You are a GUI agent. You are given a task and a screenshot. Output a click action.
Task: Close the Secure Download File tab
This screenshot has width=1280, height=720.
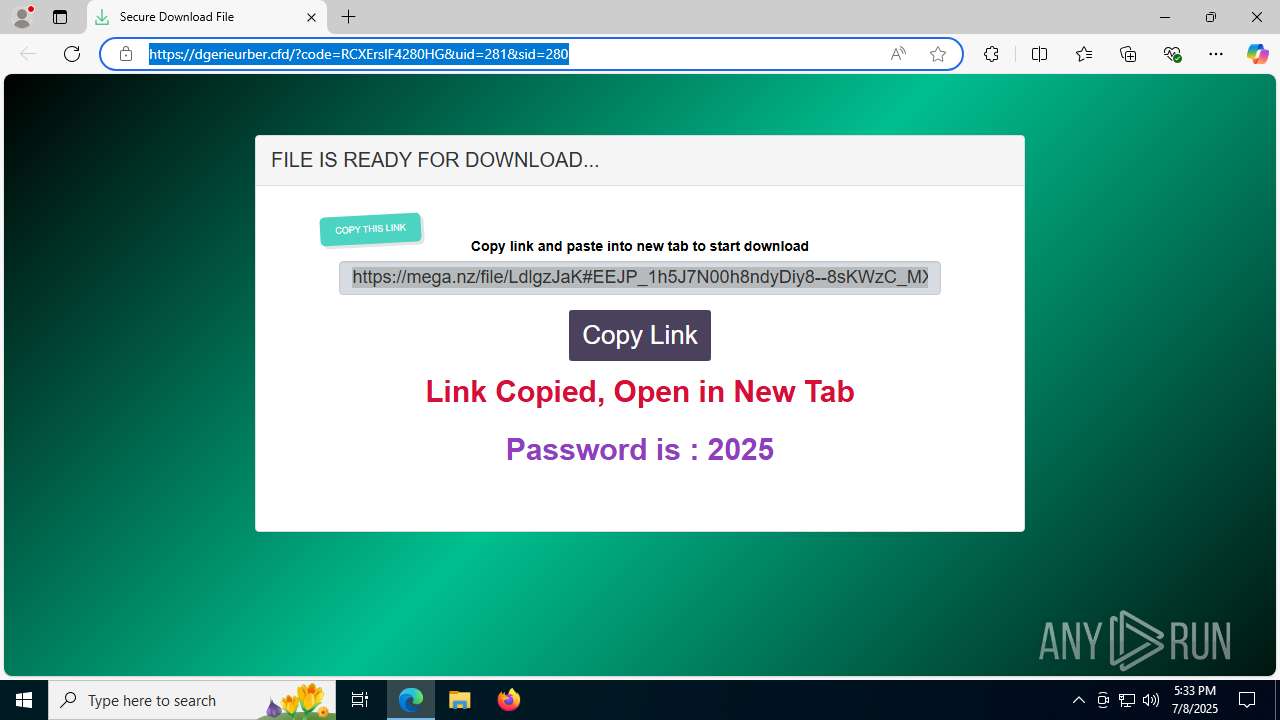[311, 17]
